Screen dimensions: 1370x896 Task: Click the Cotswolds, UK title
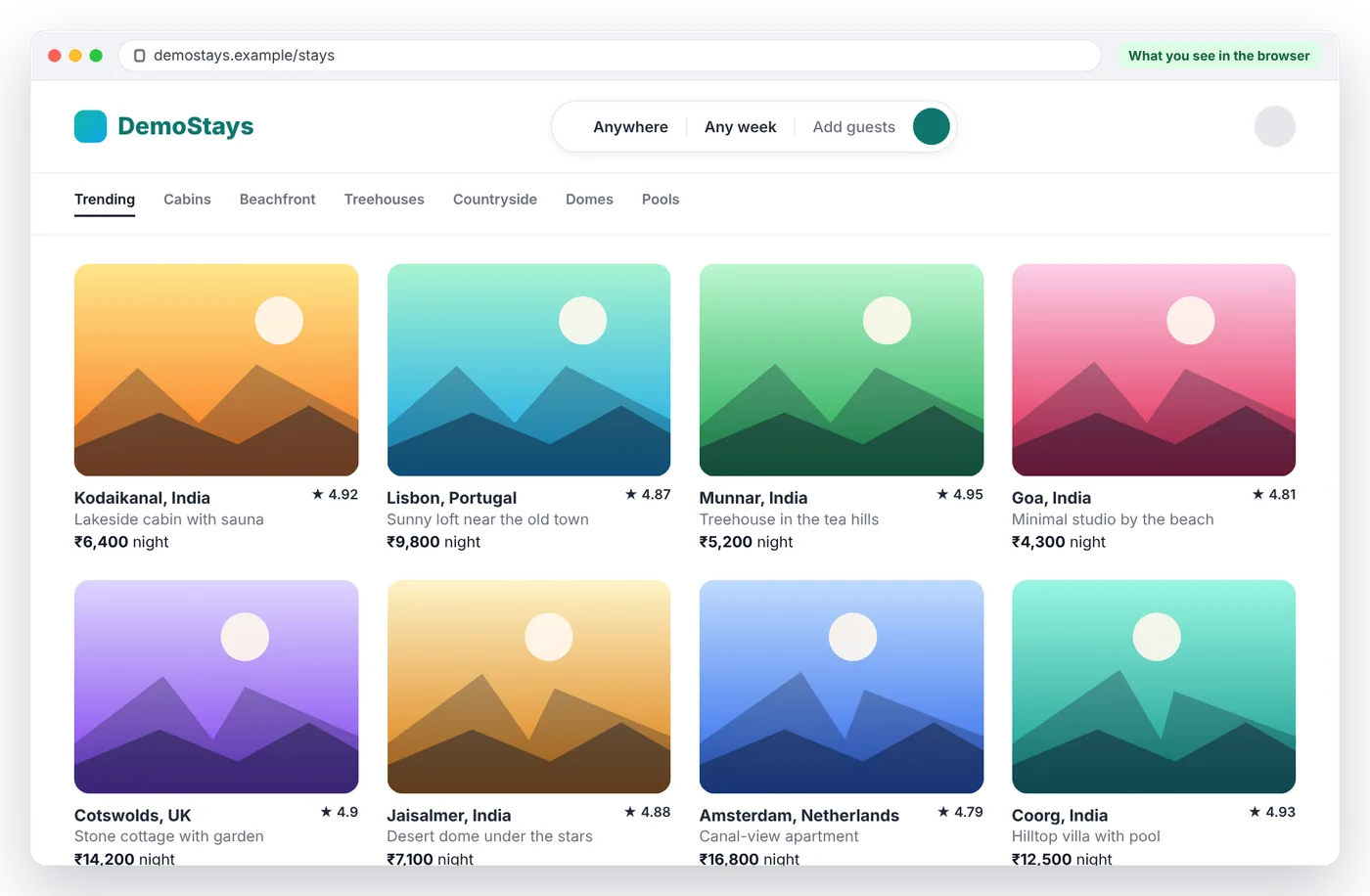133,815
